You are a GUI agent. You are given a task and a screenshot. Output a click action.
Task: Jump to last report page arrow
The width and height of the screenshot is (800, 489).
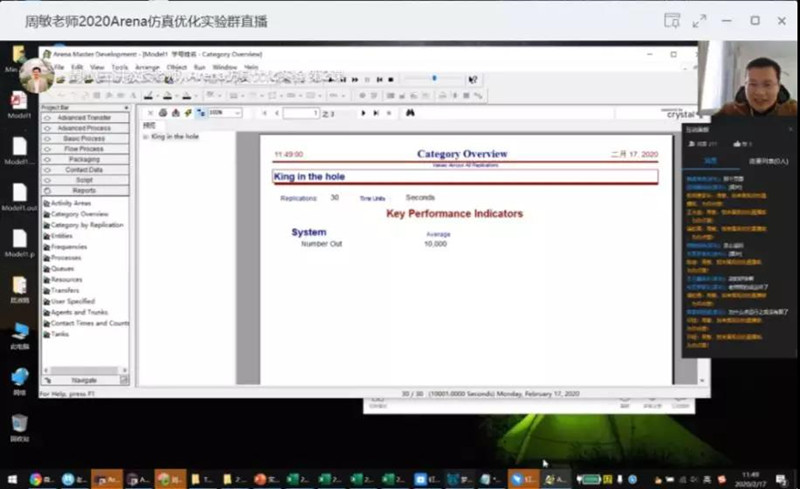[375, 113]
